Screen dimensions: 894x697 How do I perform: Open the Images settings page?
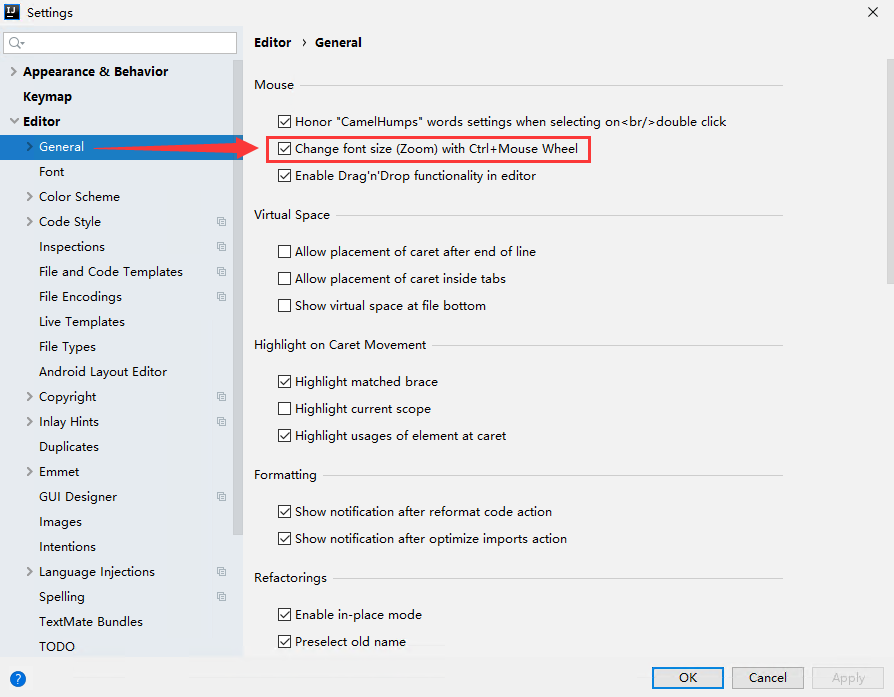pos(60,522)
